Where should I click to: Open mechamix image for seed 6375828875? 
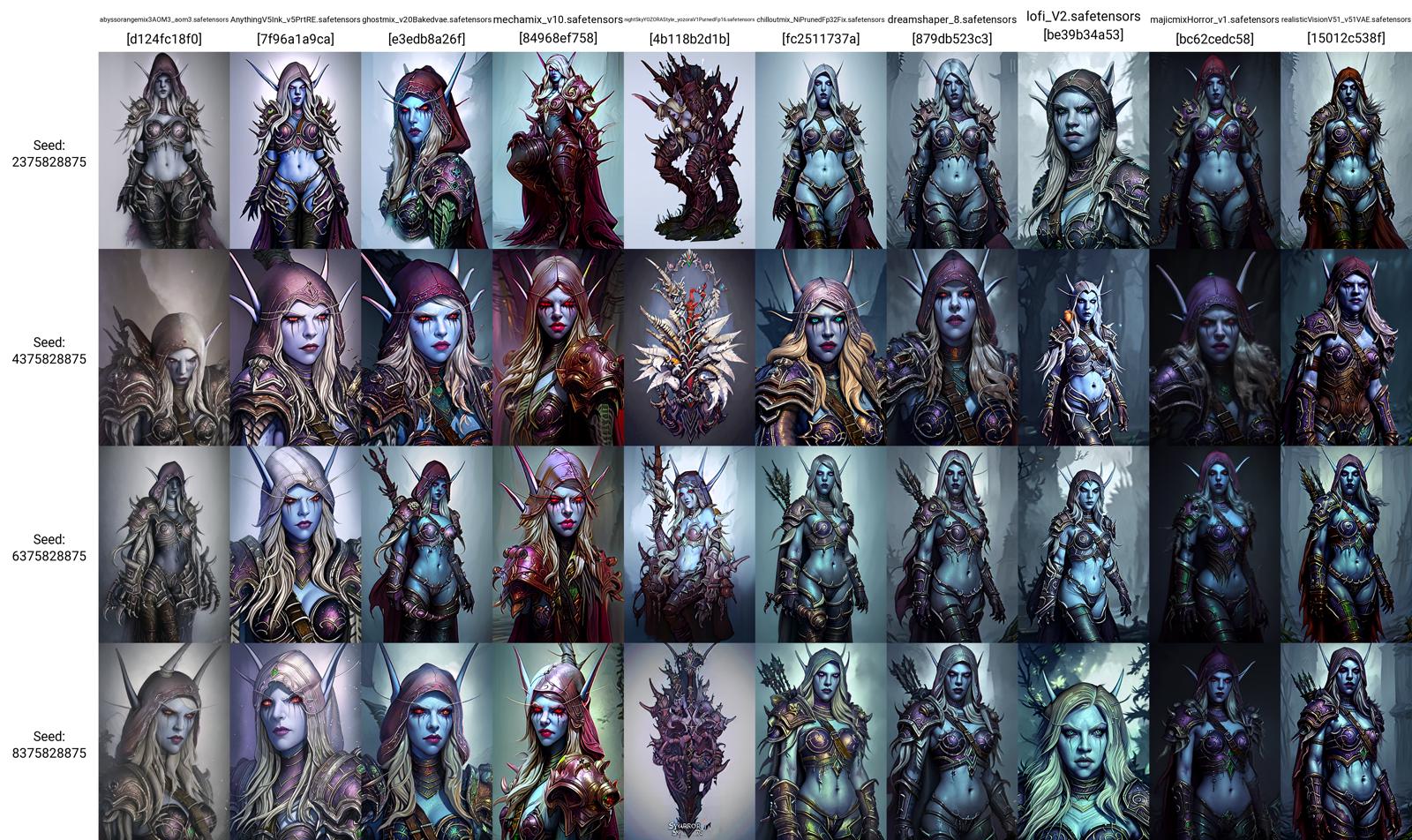coord(559,544)
